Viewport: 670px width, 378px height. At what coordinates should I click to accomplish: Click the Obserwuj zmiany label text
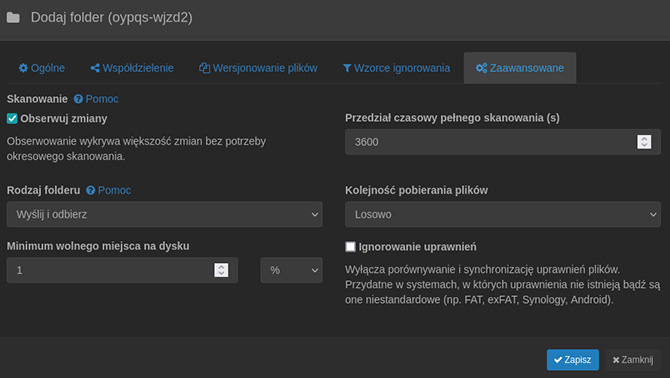64,119
